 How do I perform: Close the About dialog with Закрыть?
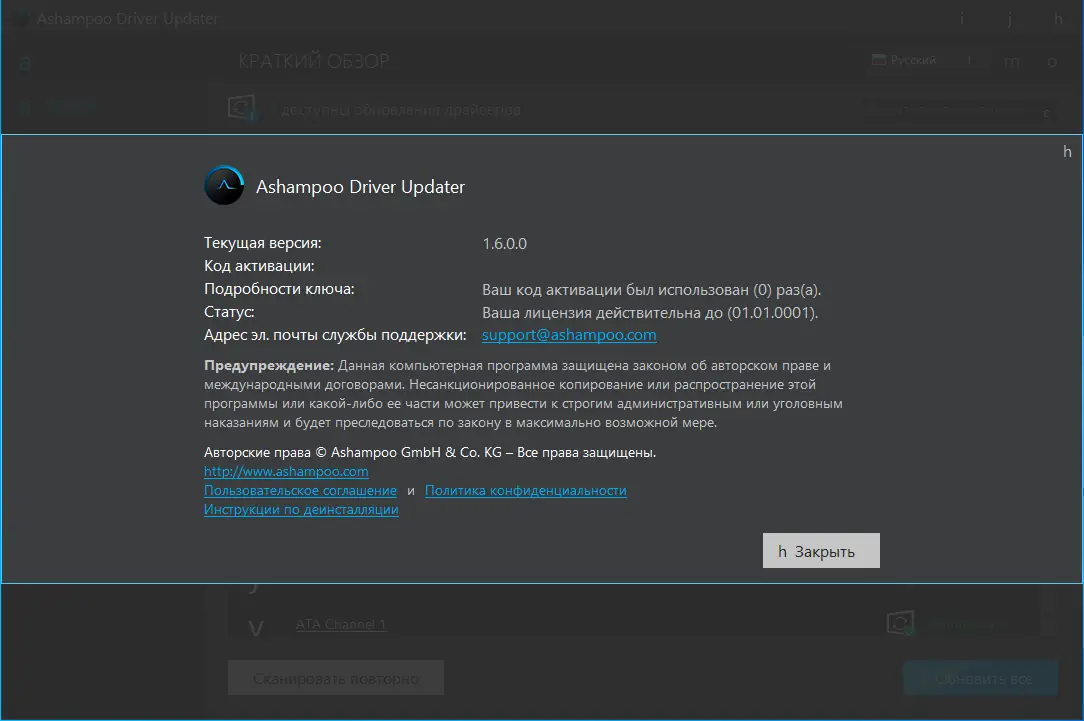click(820, 550)
